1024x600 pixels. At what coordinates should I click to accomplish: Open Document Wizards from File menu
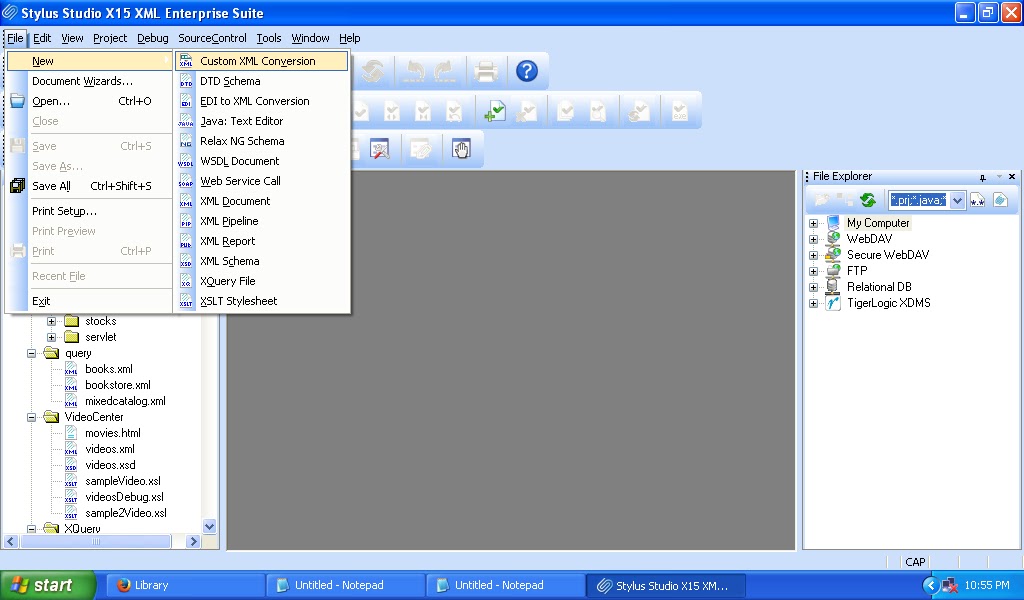pyautogui.click(x=89, y=81)
